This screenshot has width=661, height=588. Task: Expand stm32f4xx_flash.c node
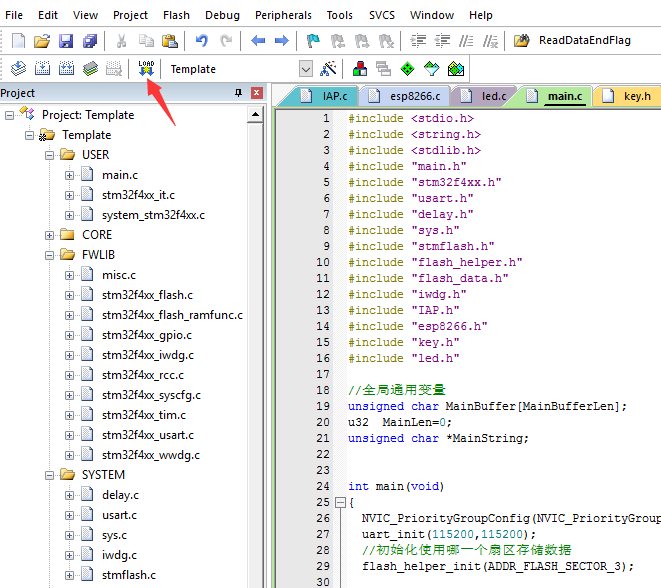[69, 295]
